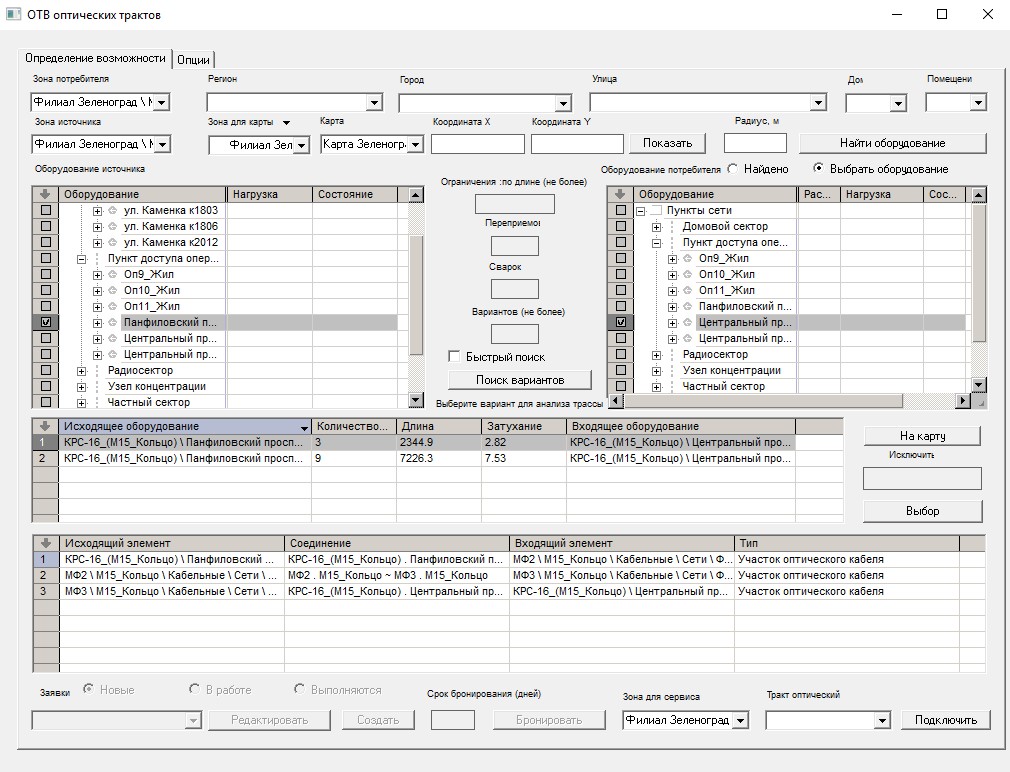The width and height of the screenshot is (1010, 772).
Task: Focus the Сварок limit input field
Action: (x=515, y=289)
